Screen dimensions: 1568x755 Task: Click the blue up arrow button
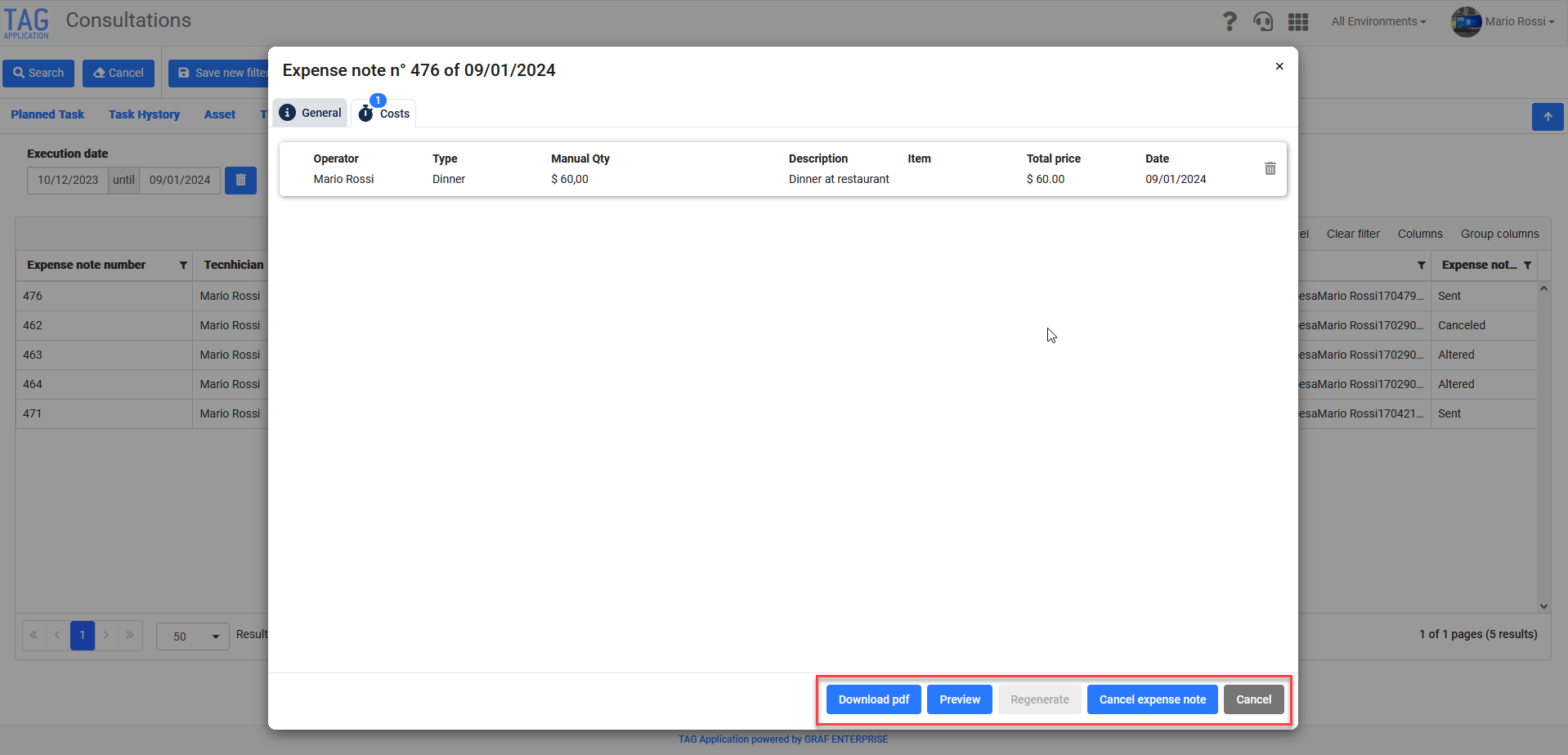[x=1547, y=117]
